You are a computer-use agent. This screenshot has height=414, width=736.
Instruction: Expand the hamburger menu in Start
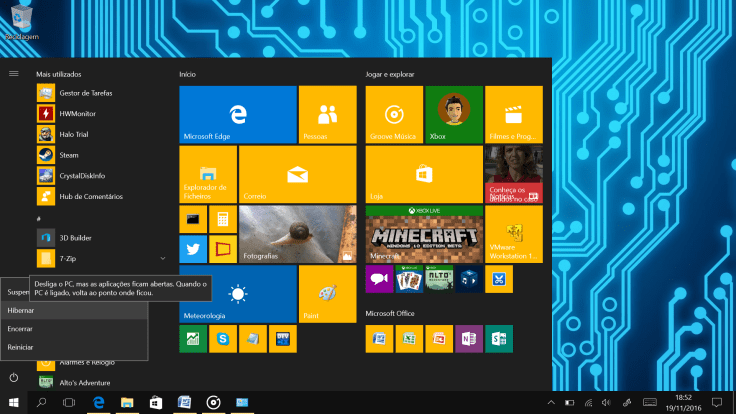pos(14,73)
